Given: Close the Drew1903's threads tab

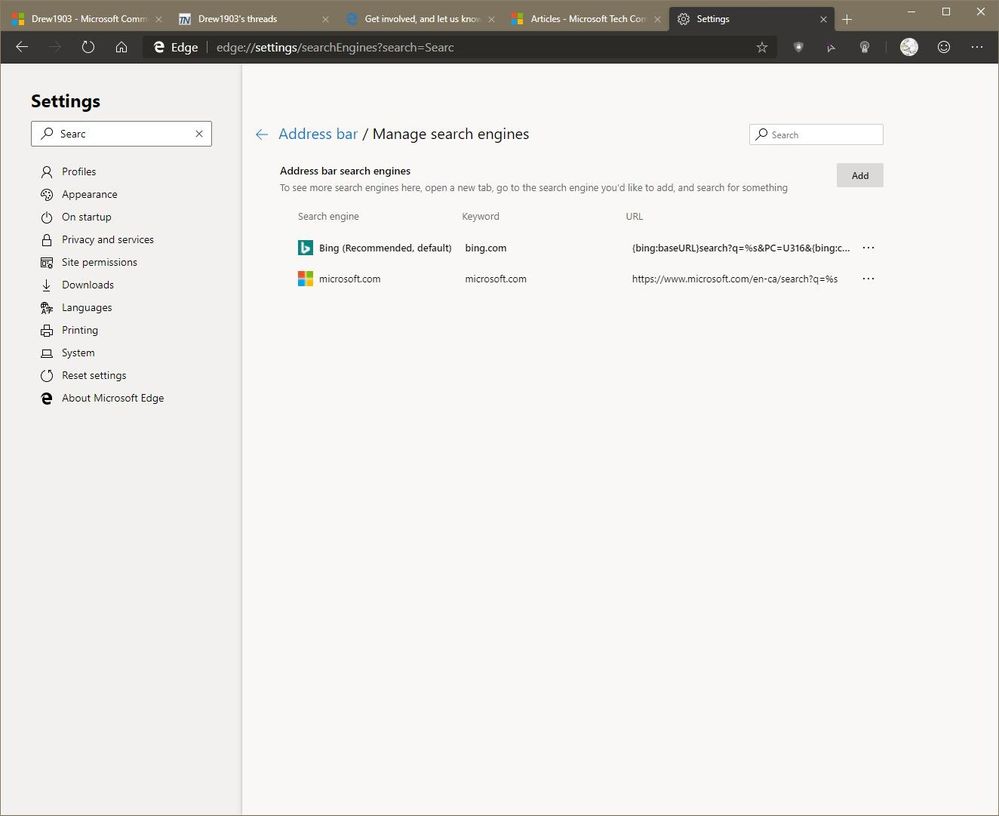Looking at the screenshot, I should [325, 19].
